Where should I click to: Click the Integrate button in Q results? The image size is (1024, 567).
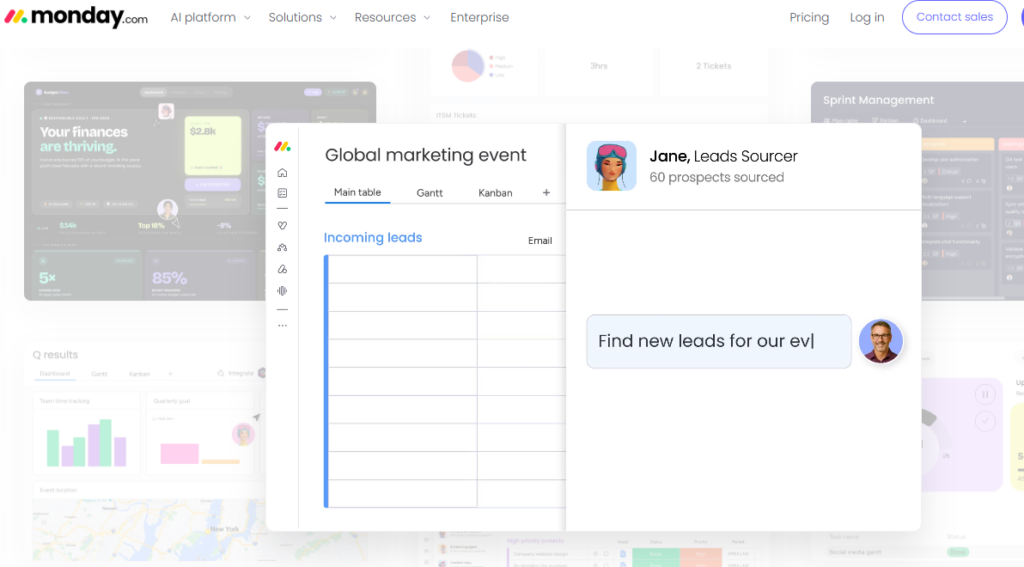pyautogui.click(x=235, y=373)
